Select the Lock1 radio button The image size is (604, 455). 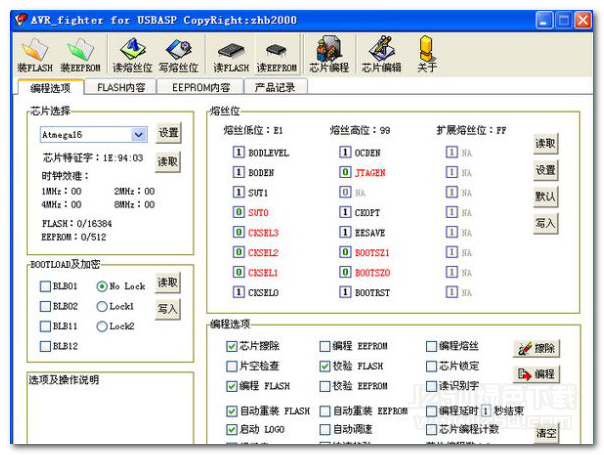point(102,306)
